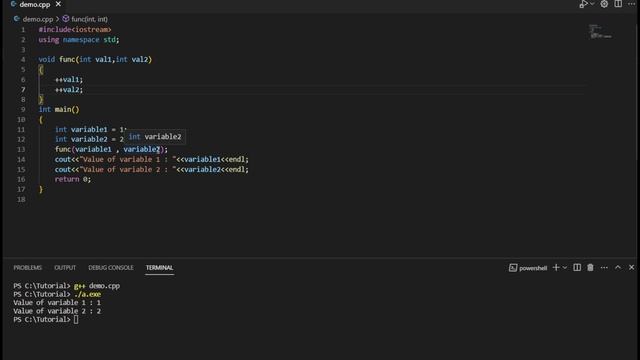The width and height of the screenshot is (640, 360).
Task: Open the editor More Actions ellipsis
Action: point(631,4)
